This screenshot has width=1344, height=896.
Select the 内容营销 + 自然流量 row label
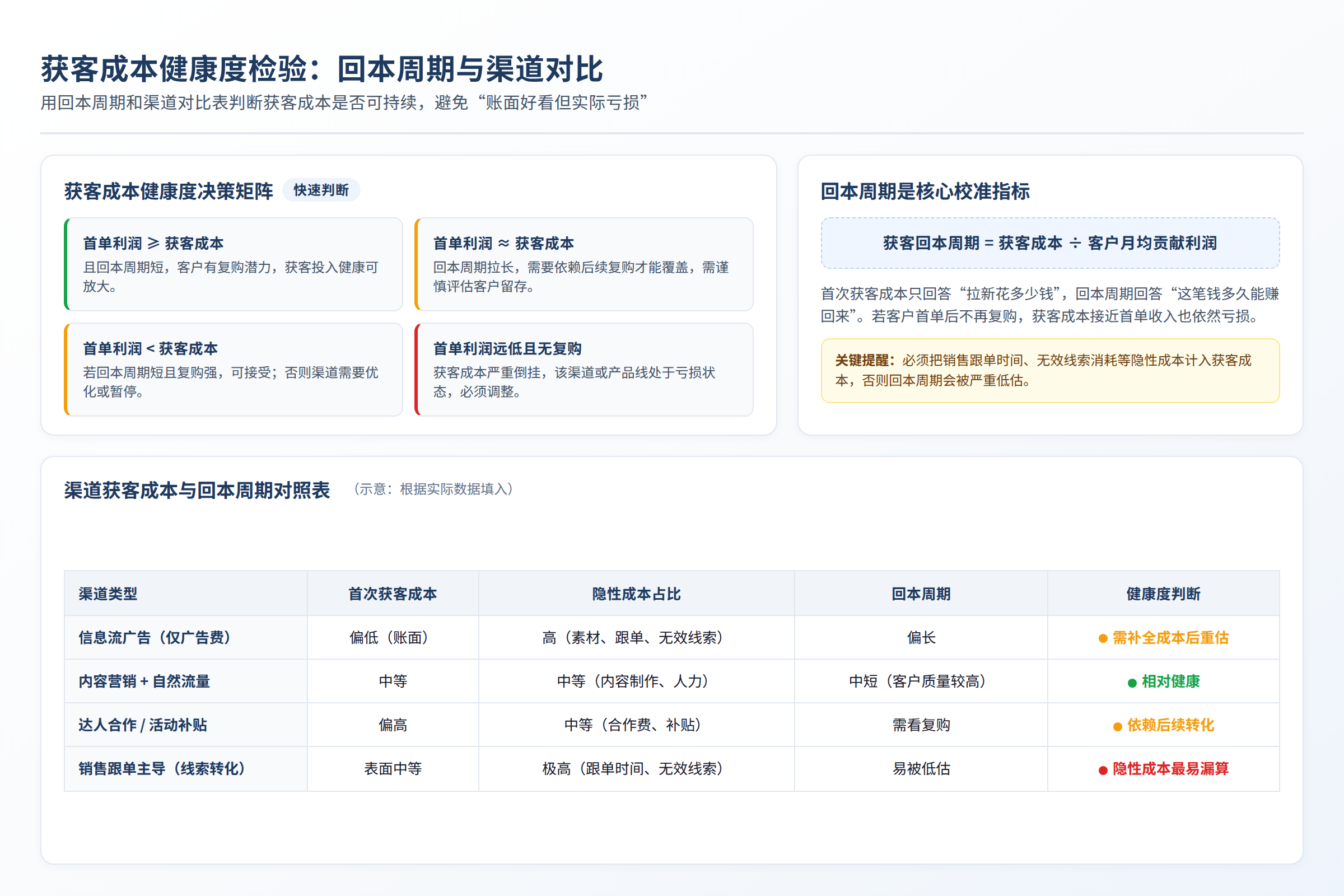pos(144,681)
